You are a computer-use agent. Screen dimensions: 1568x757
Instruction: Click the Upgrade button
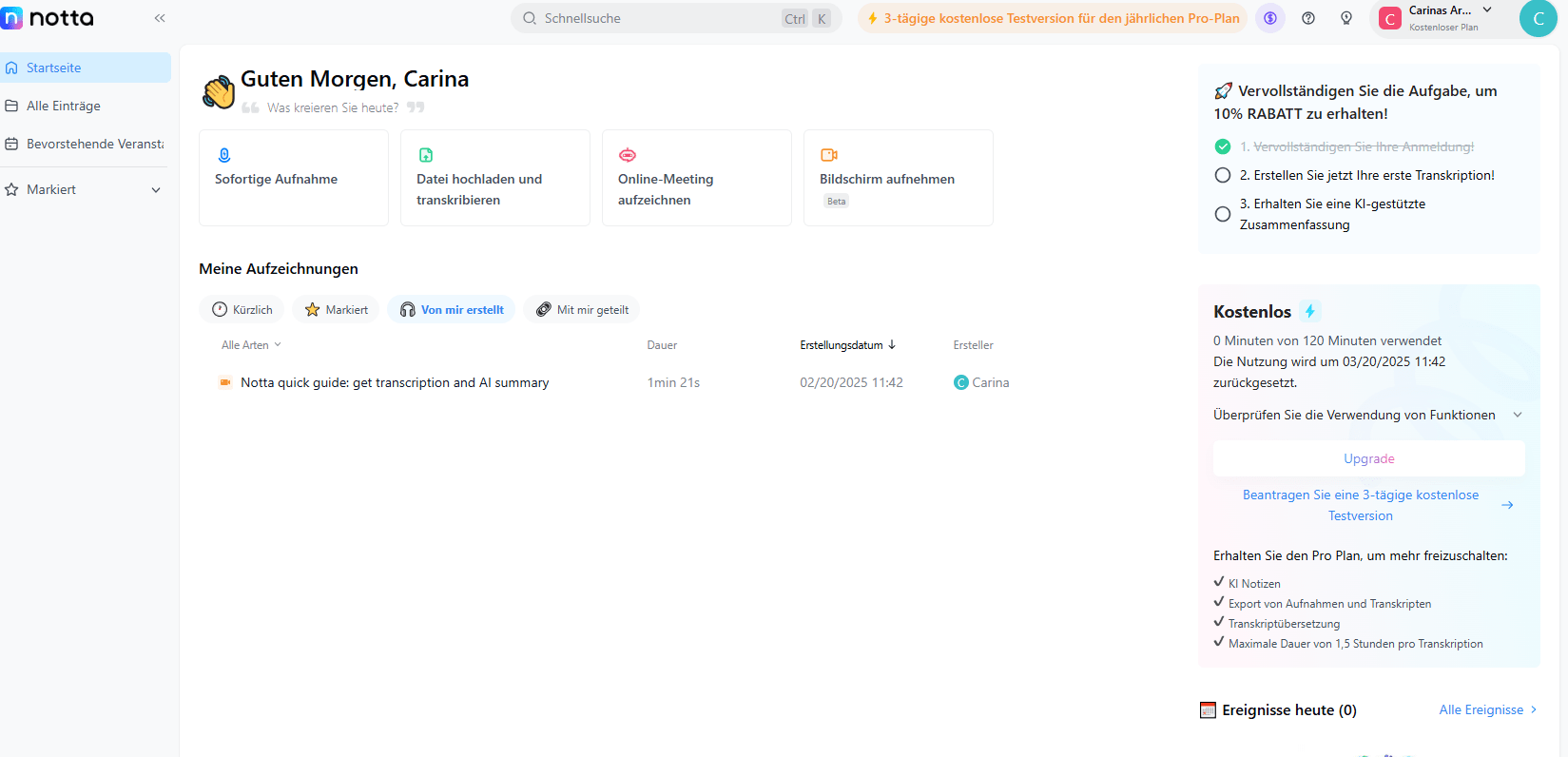pyautogui.click(x=1368, y=458)
